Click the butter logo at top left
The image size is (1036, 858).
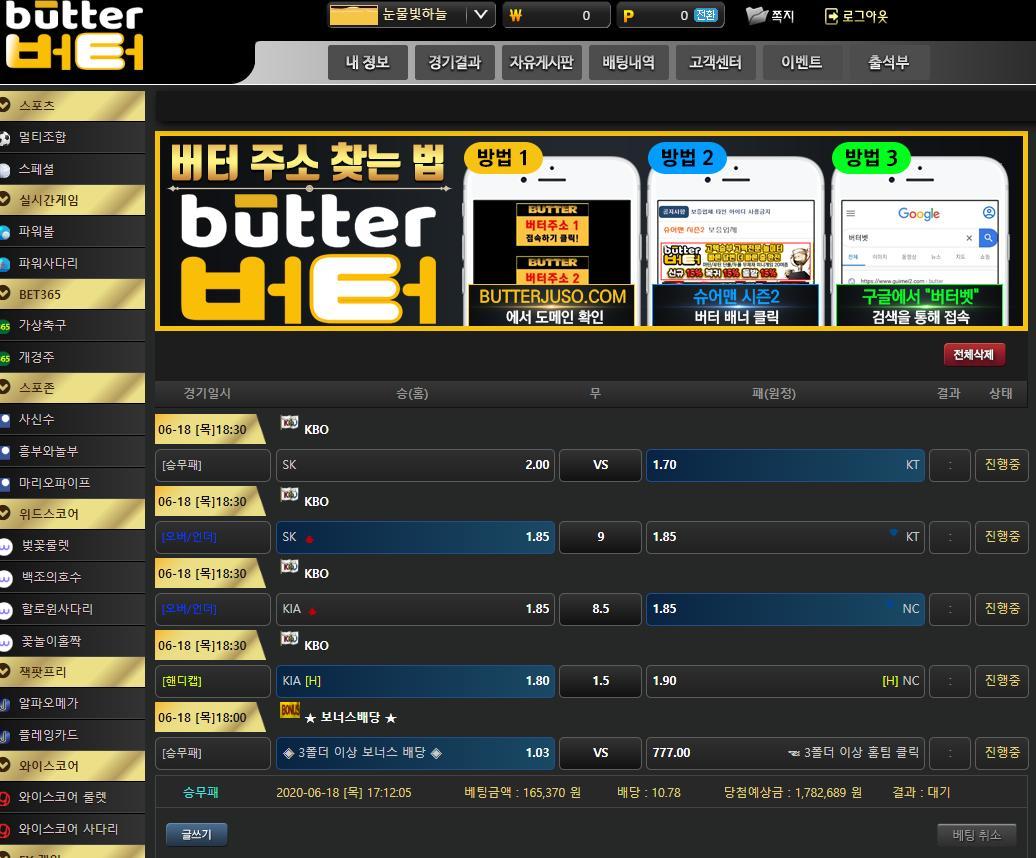(x=74, y=37)
